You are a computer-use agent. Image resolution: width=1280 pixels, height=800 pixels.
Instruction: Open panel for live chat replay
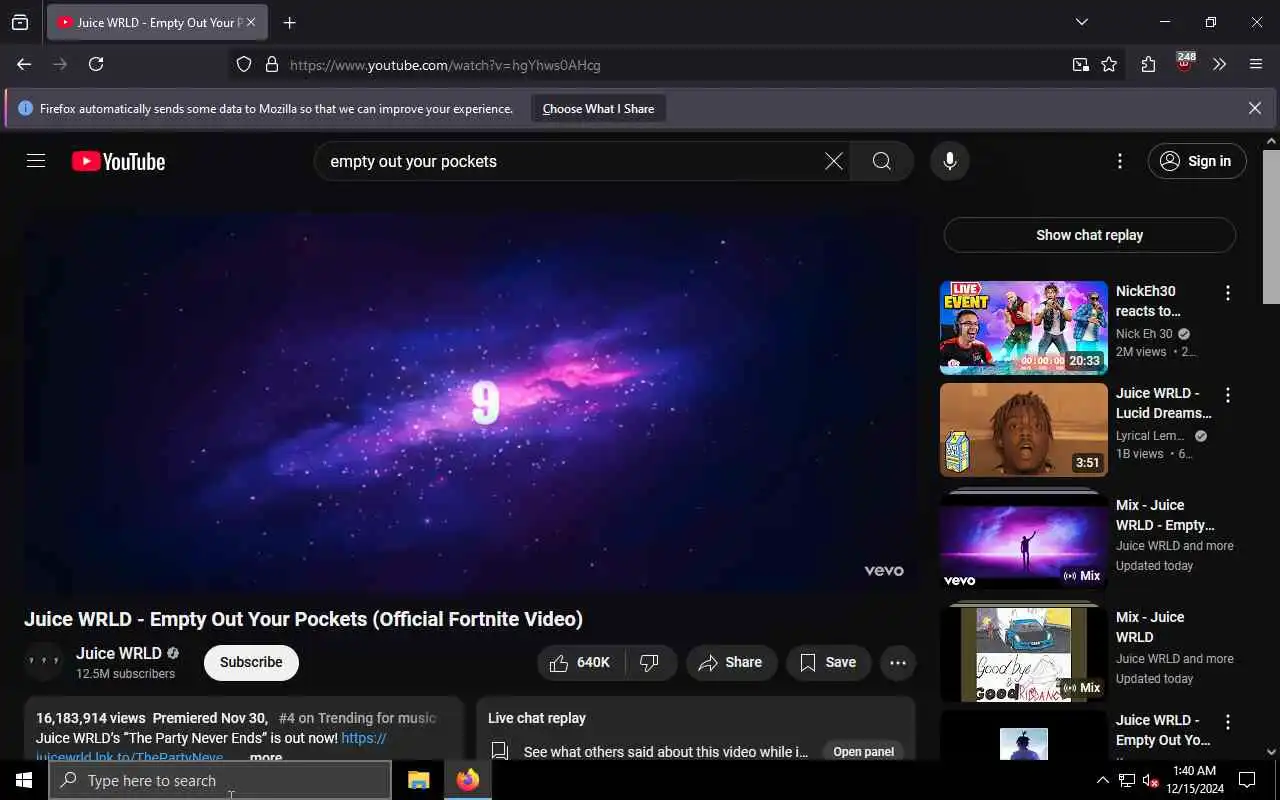click(863, 752)
